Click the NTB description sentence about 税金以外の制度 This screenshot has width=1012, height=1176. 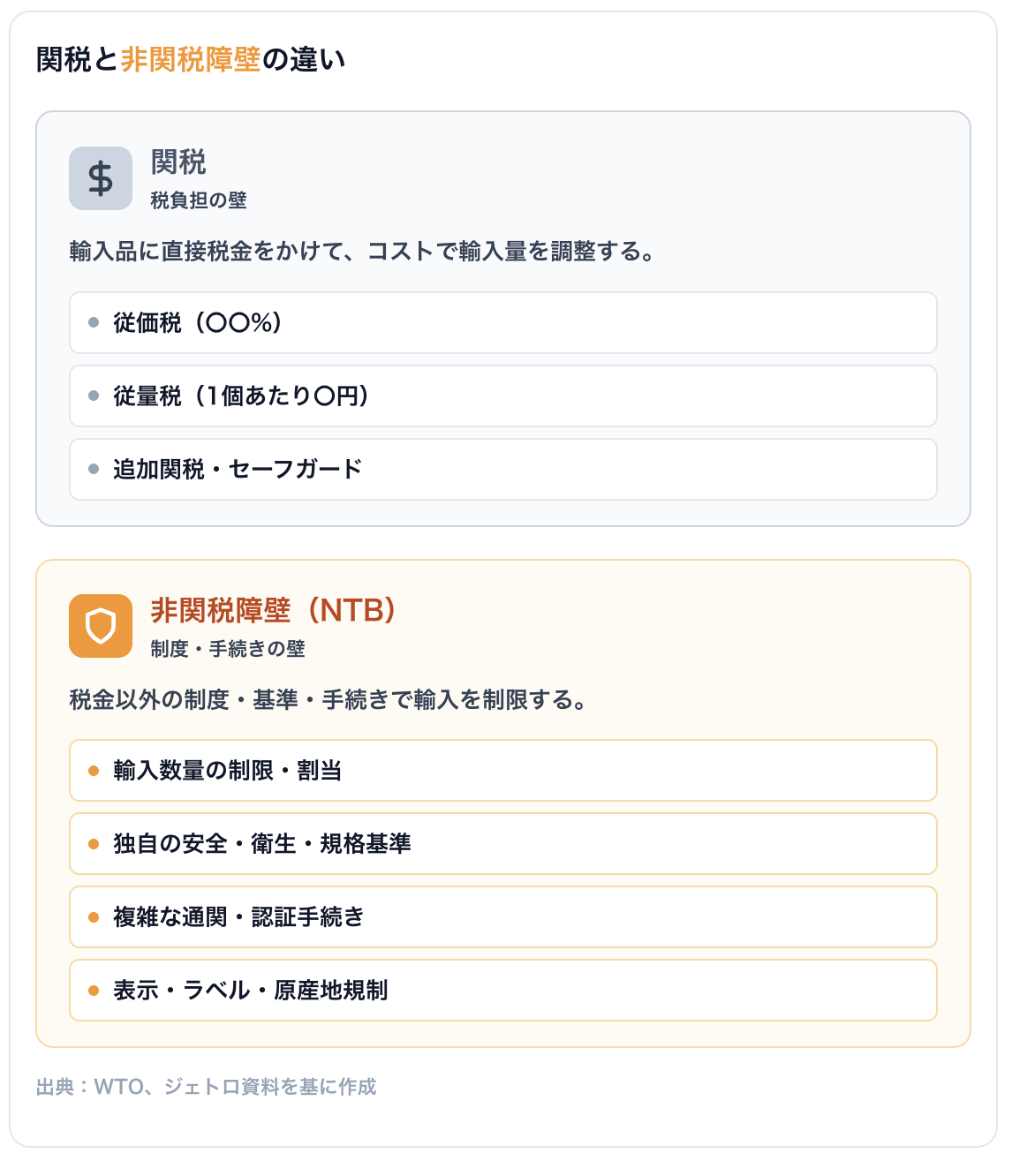[329, 700]
